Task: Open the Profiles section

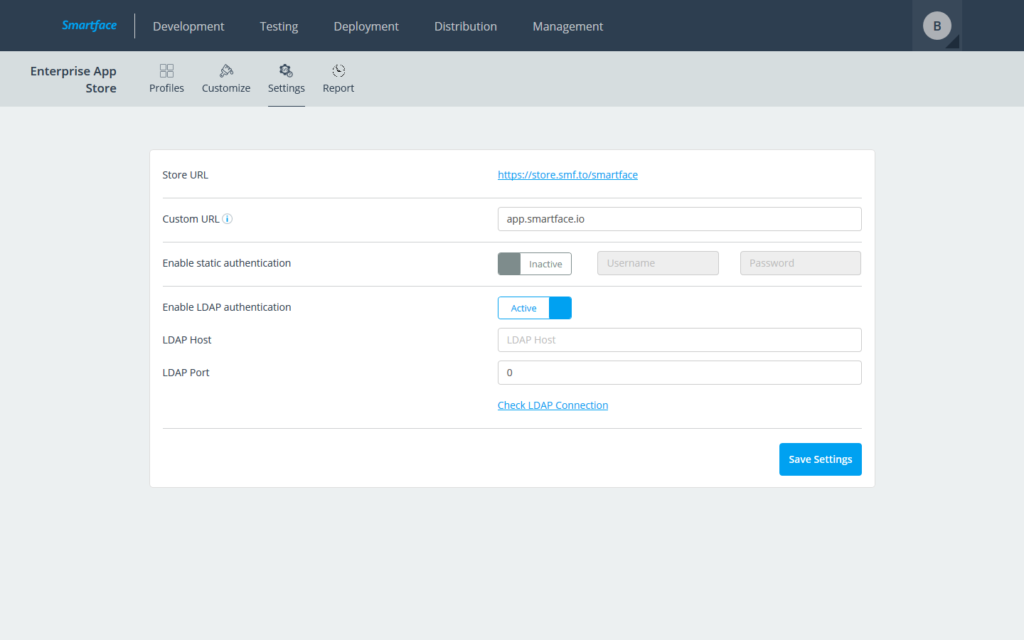Action: (x=166, y=79)
